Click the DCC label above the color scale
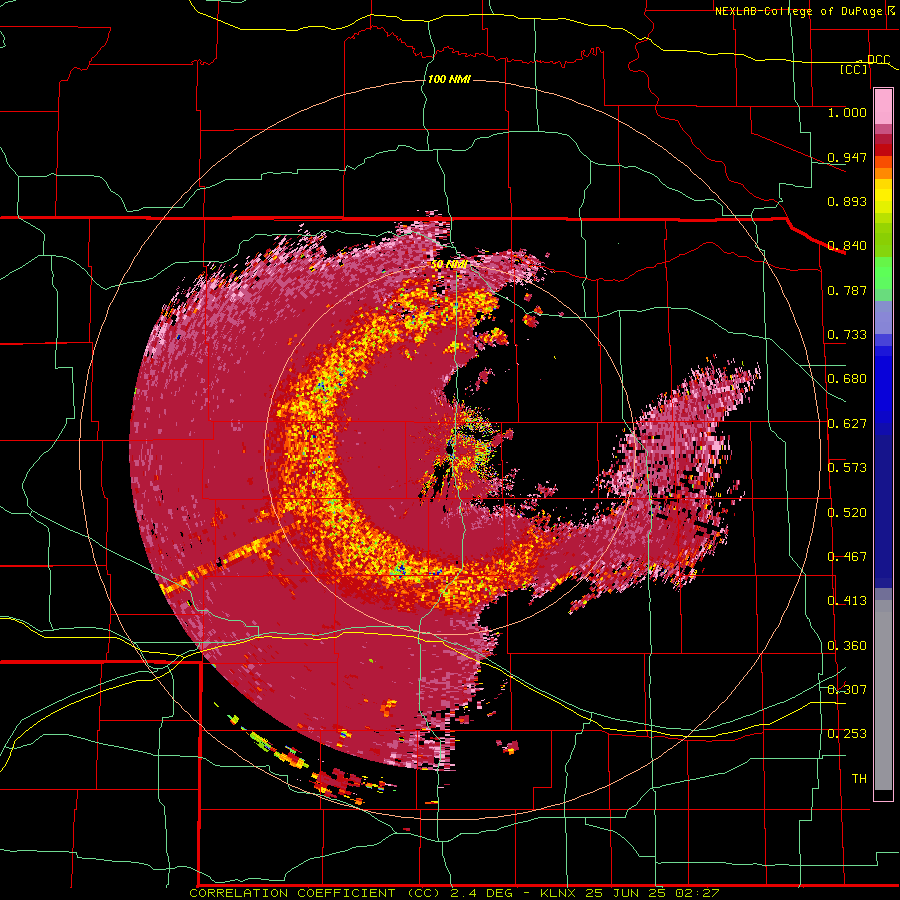Image resolution: width=900 pixels, height=900 pixels. (x=878, y=59)
